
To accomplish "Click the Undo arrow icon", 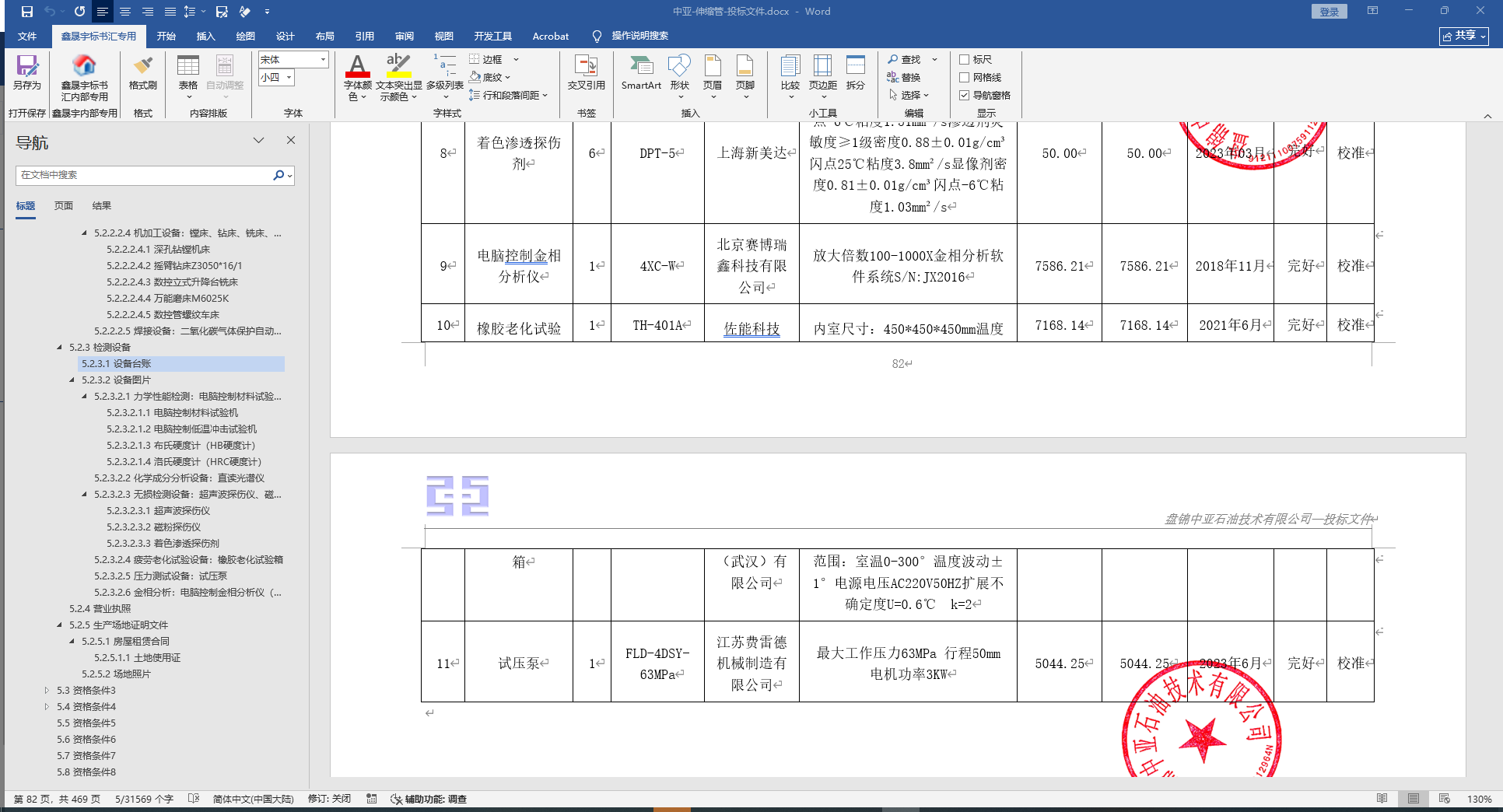I will [x=50, y=12].
